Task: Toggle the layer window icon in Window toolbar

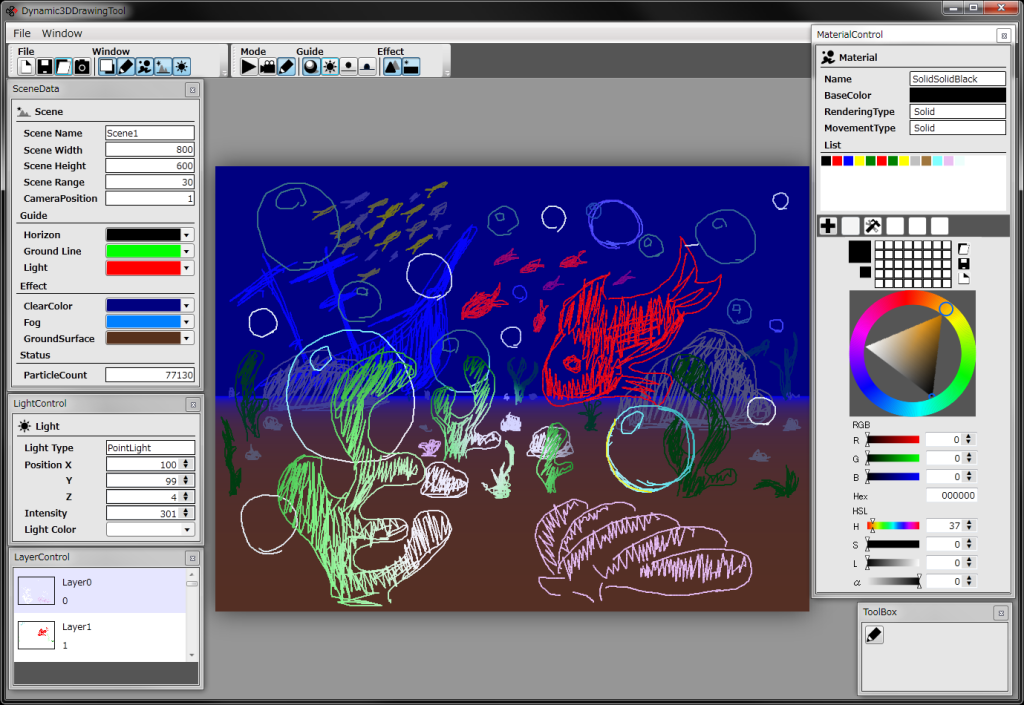Action: click(107, 67)
